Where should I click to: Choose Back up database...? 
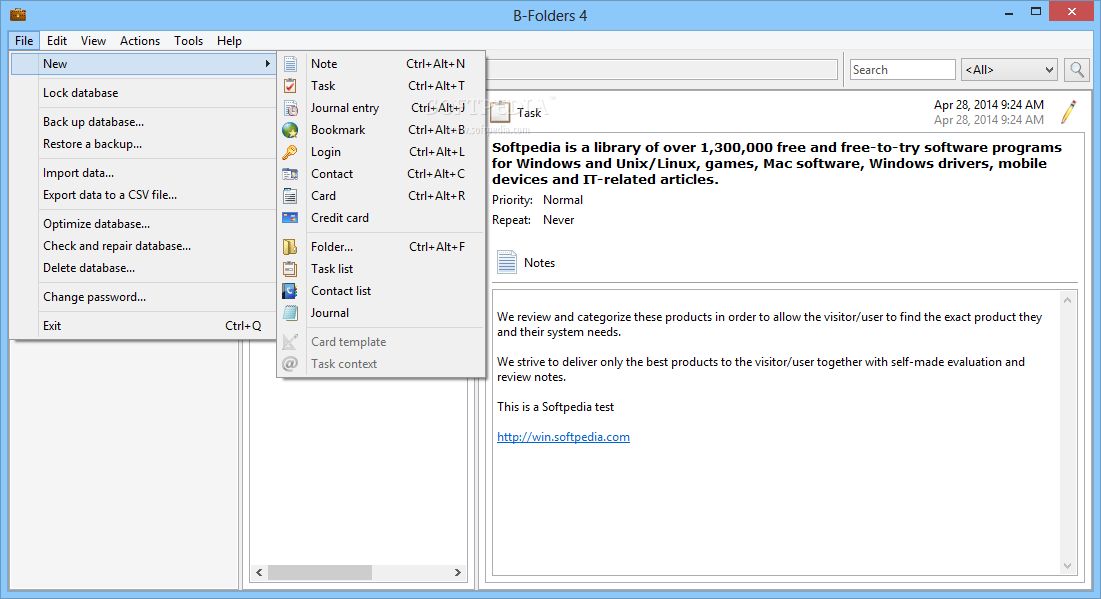143,122
